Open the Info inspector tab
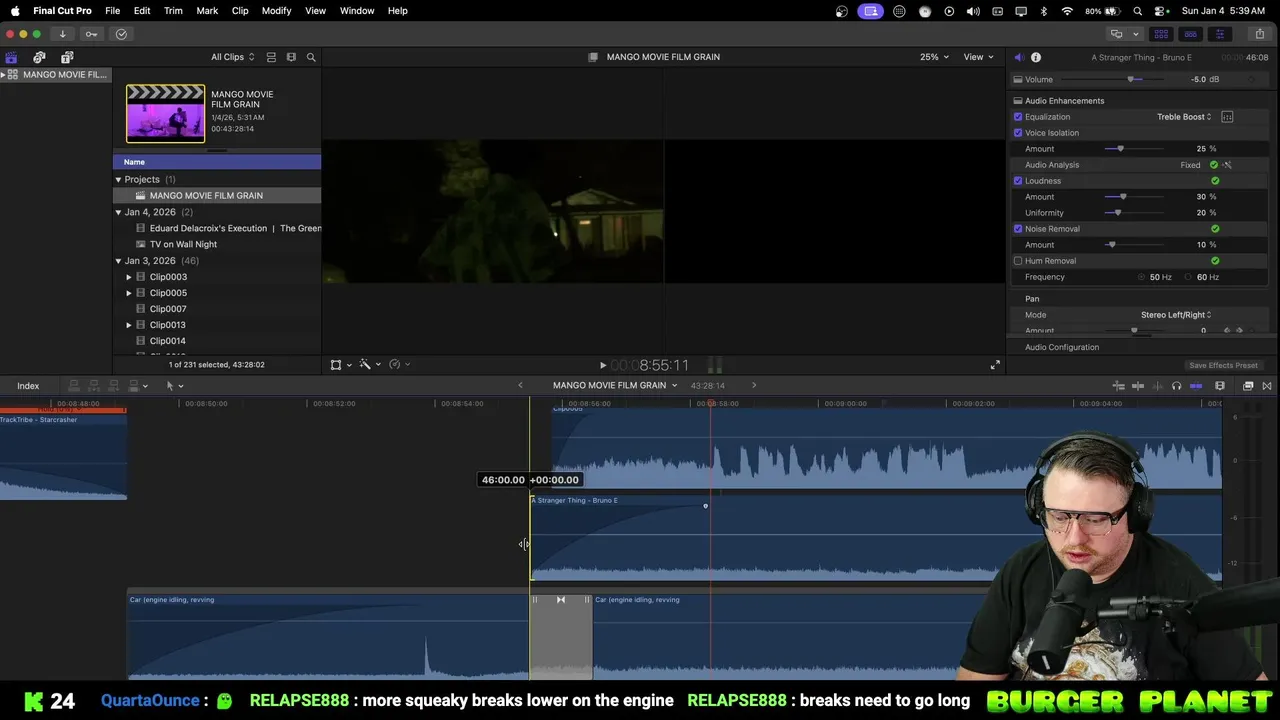Image resolution: width=1280 pixels, height=720 pixels. point(1036,57)
